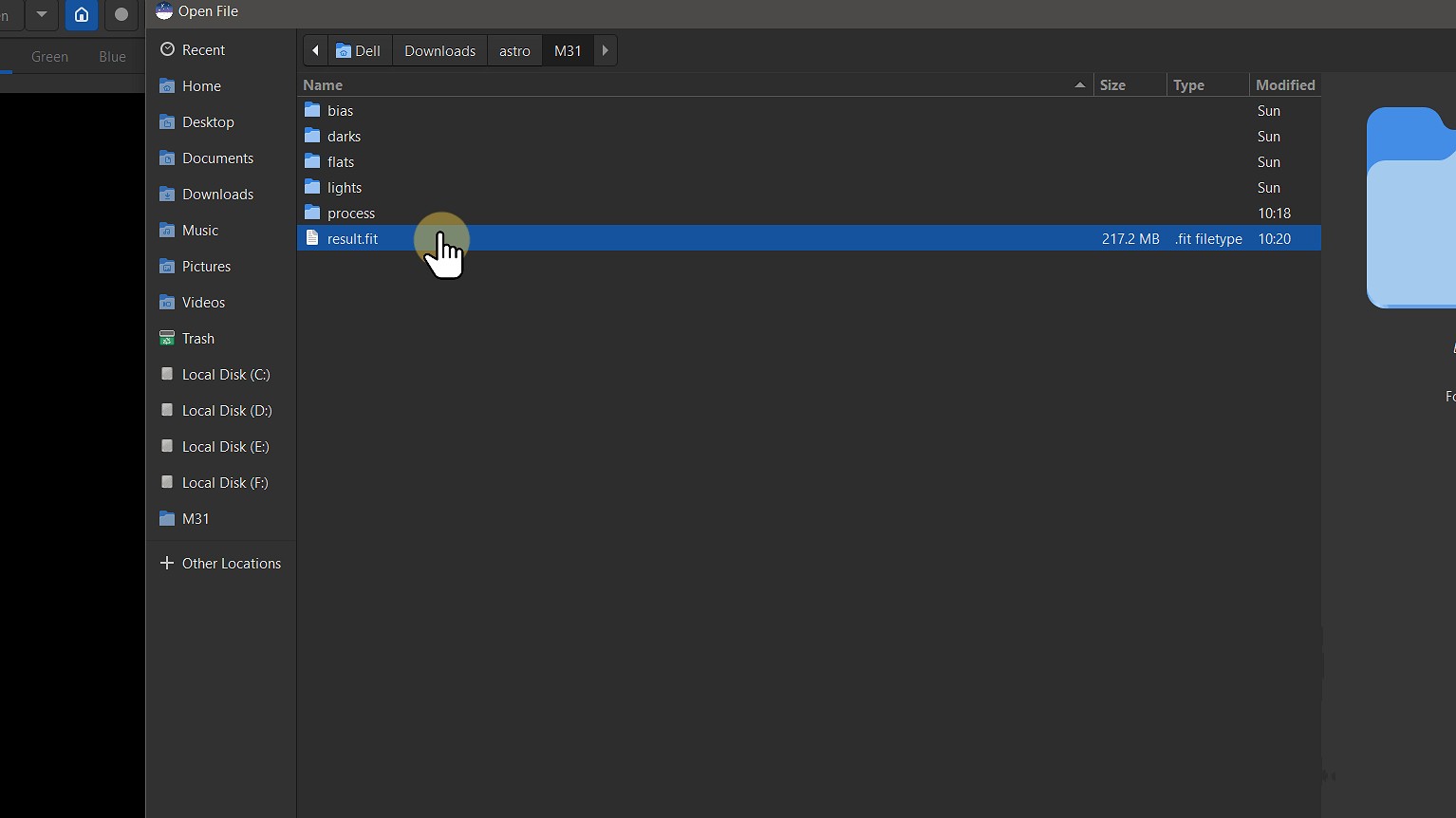Screen dimensions: 1456x818
Task: Select Local Disk (C:) drive
Action: 226,375
